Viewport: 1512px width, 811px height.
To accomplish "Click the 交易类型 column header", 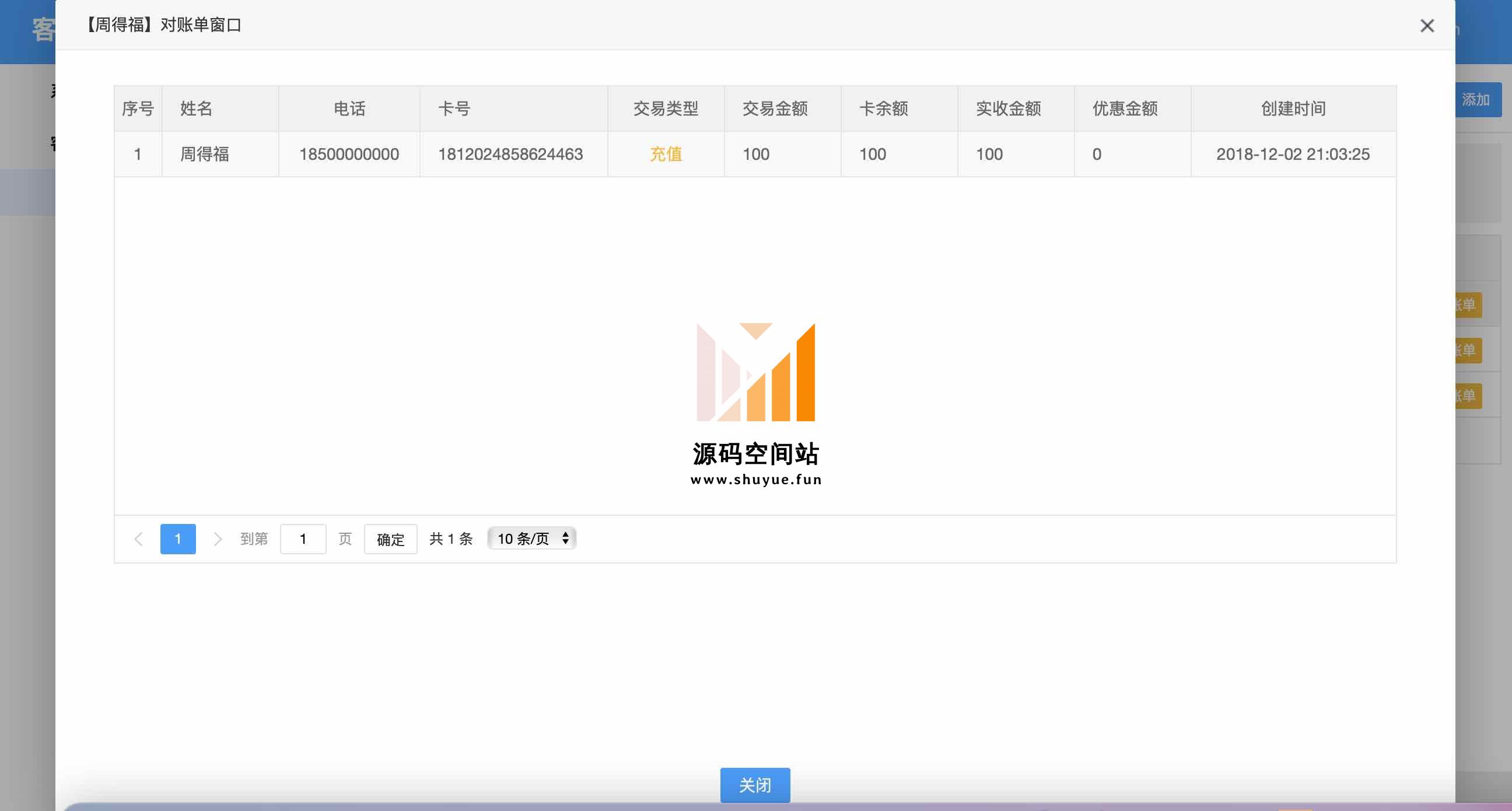I will (666, 109).
